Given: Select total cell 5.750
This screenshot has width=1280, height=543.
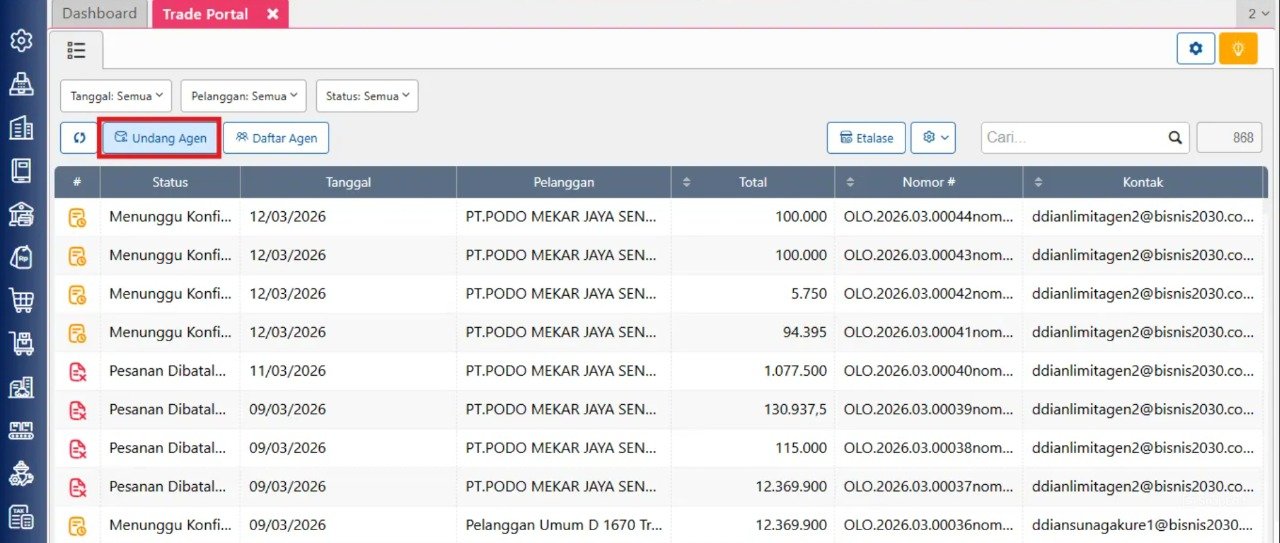Looking at the screenshot, I should [x=753, y=294].
